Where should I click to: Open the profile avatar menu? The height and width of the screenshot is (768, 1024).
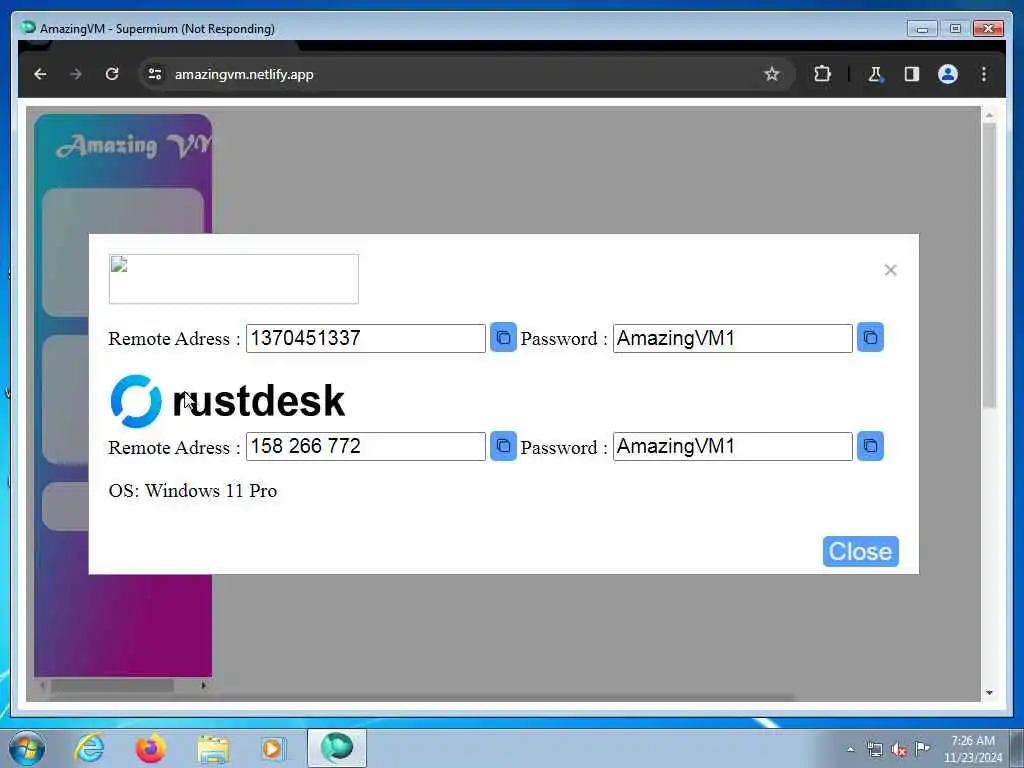tap(948, 74)
